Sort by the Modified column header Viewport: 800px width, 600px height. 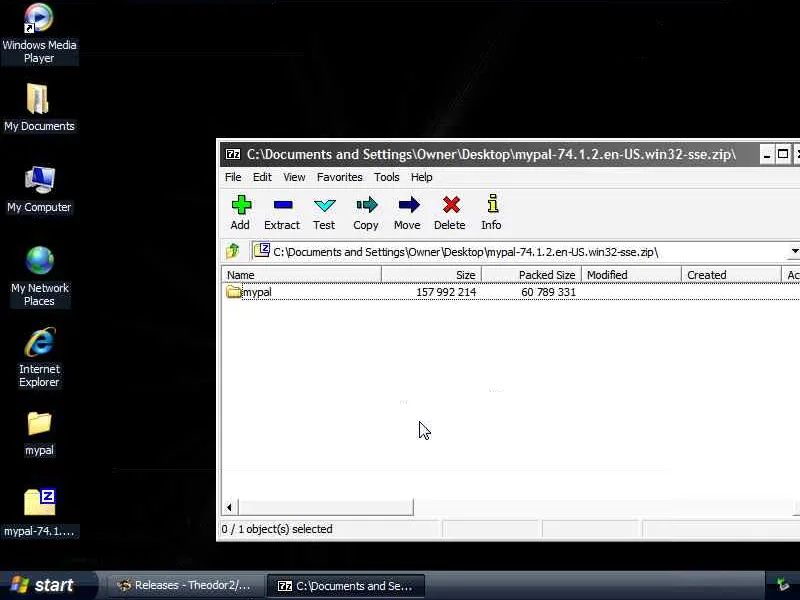click(632, 274)
